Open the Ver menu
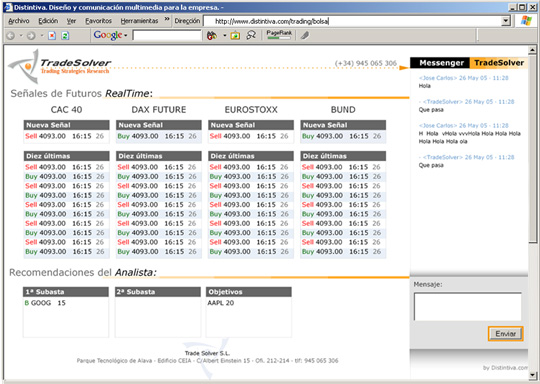This screenshot has width=540, height=384. [71, 21]
